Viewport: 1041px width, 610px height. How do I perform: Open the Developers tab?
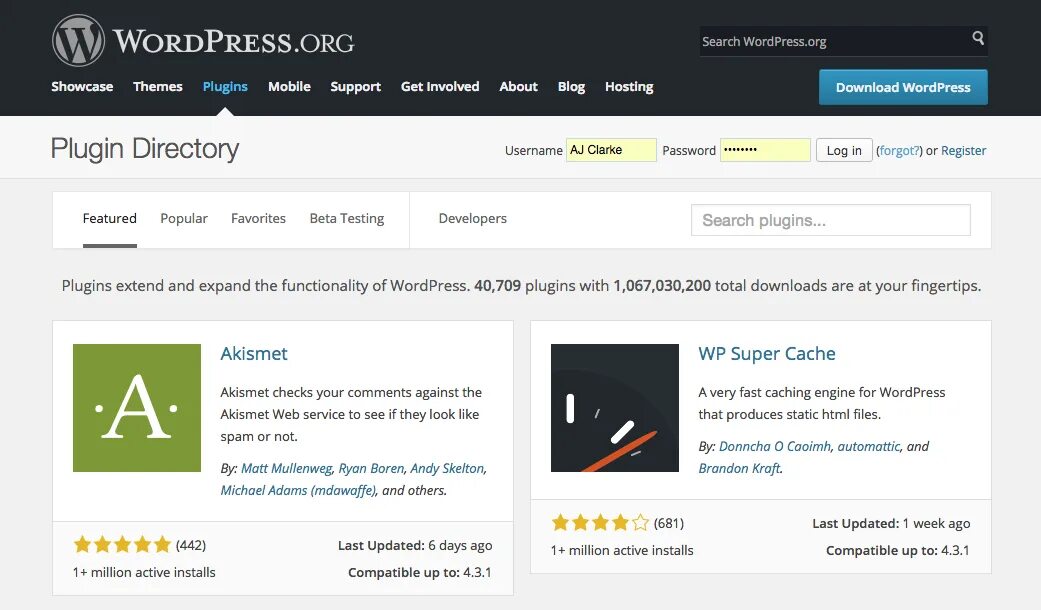(472, 219)
